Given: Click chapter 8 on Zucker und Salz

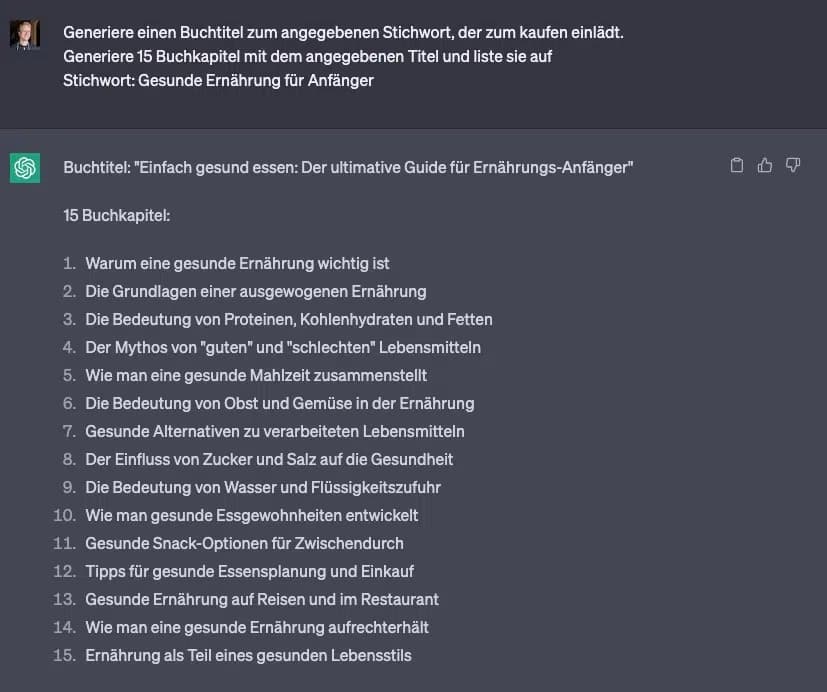Looking at the screenshot, I should [269, 459].
